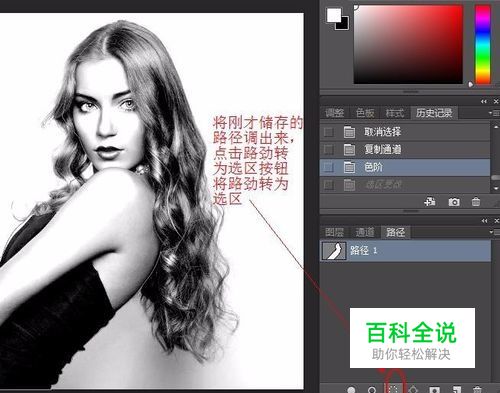The width and height of the screenshot is (500, 393).
Task: Click the white foreground color swatch
Action: tap(333, 15)
